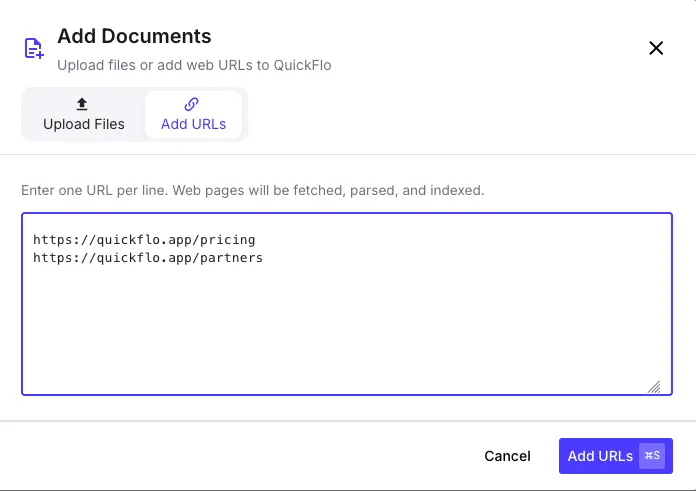Click the Add Documents file-plus icon
The height and width of the screenshot is (491, 696).
coord(34,48)
